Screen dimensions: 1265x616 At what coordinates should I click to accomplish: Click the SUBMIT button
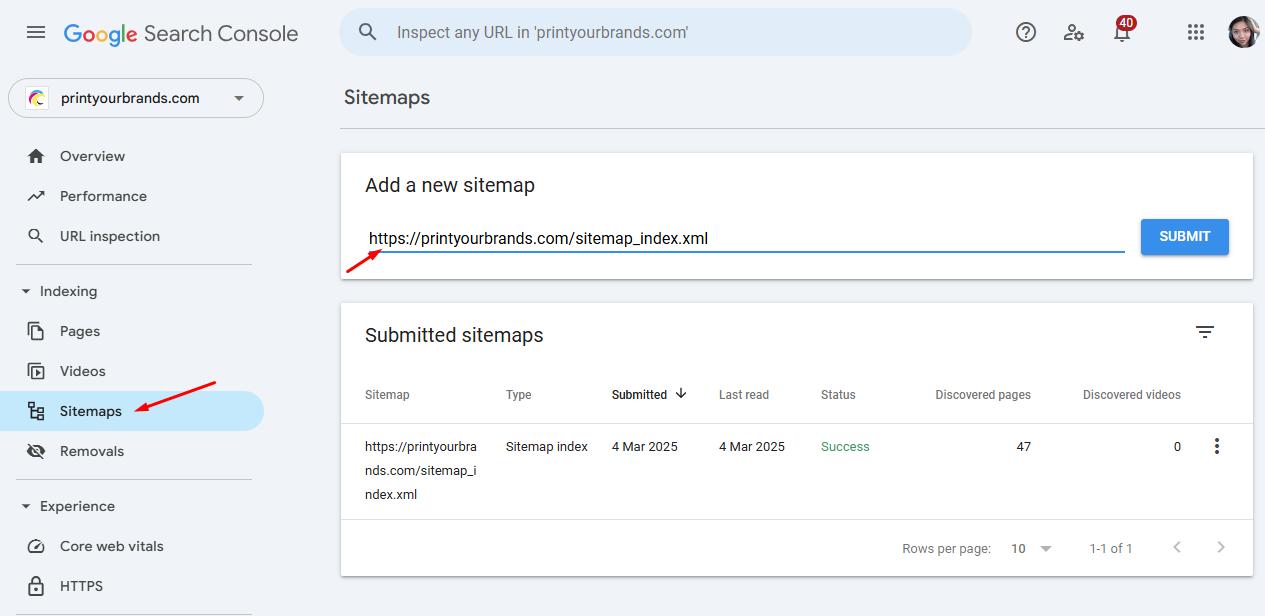(1185, 237)
